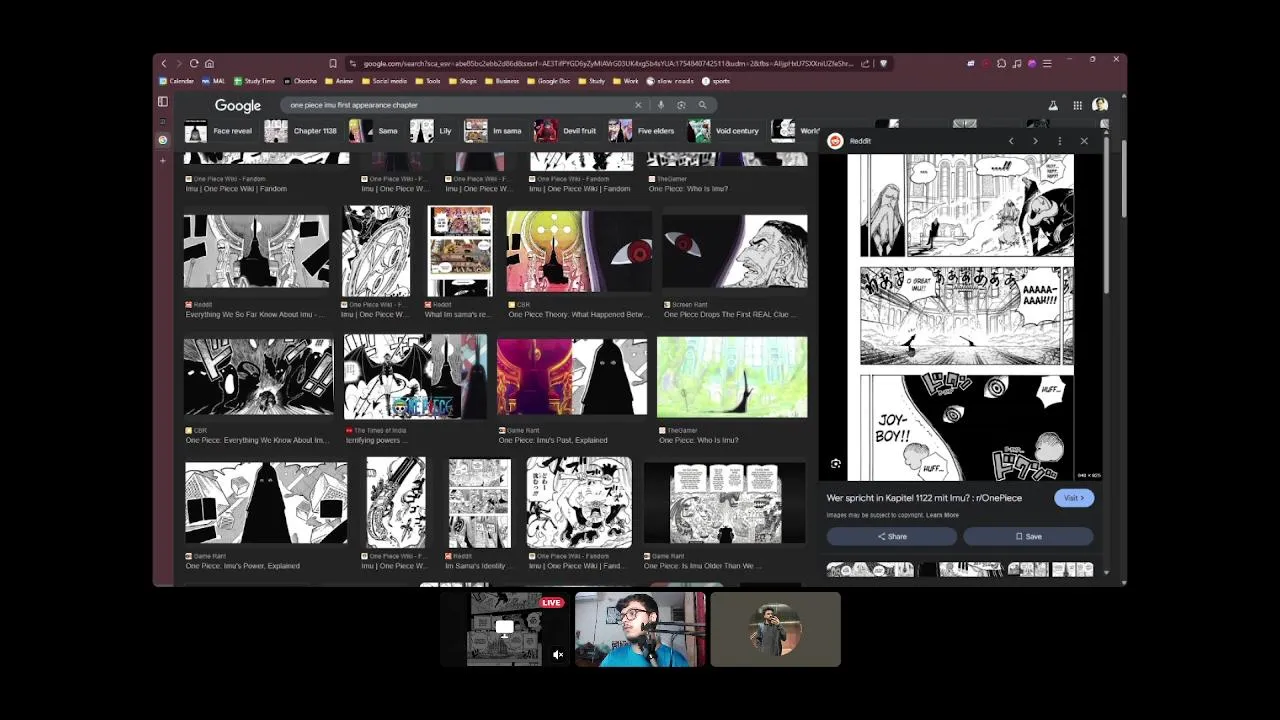
Task: Click the browser address bar URL
Action: (x=608, y=63)
